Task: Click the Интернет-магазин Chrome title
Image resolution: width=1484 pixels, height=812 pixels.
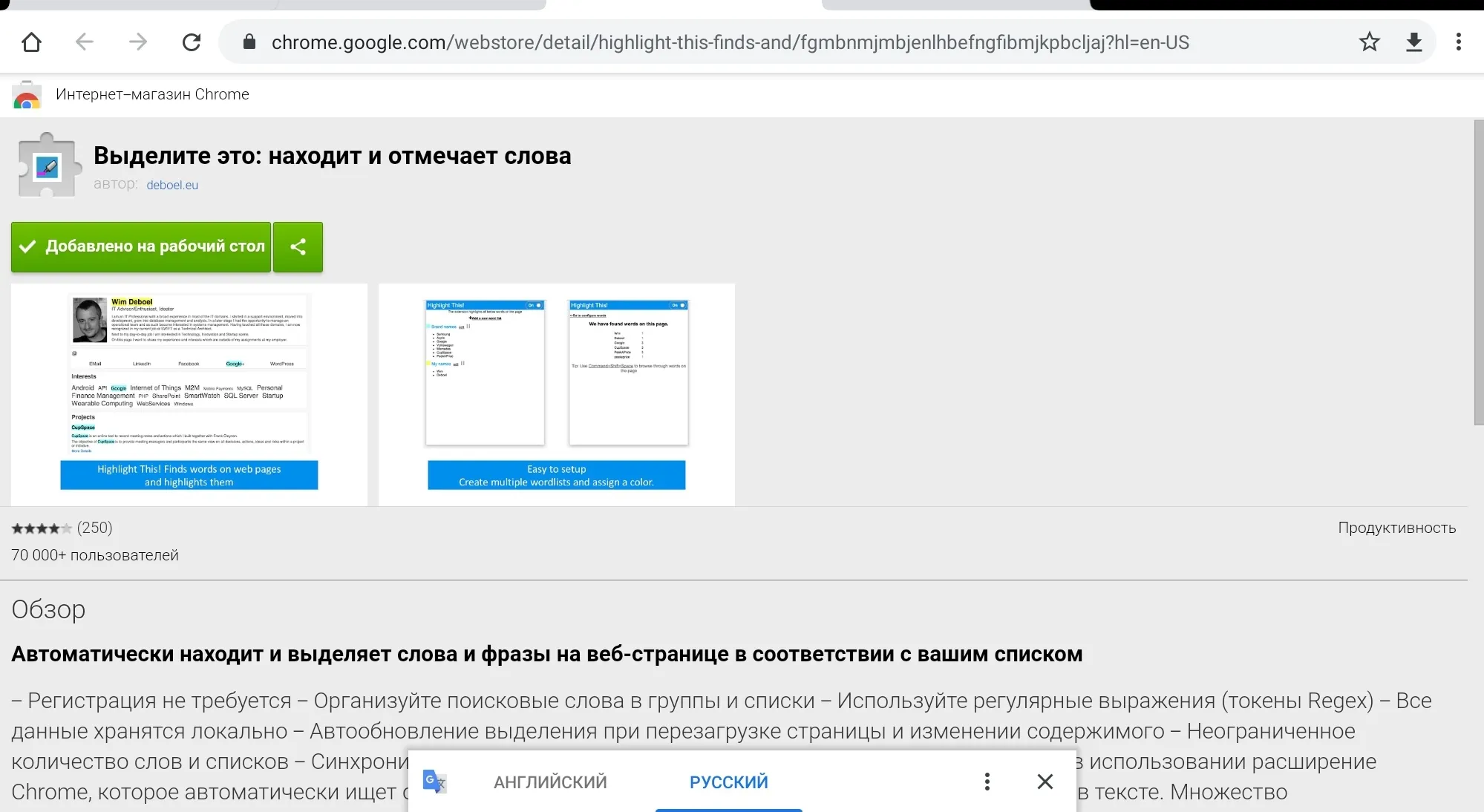Action: click(152, 94)
